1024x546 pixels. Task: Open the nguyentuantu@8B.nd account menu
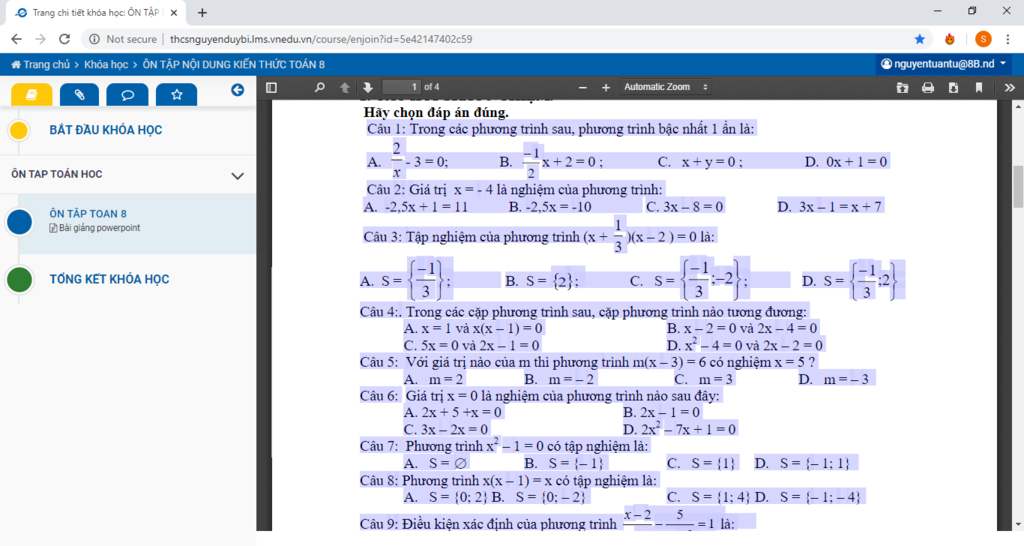pyautogui.click(x=944, y=64)
